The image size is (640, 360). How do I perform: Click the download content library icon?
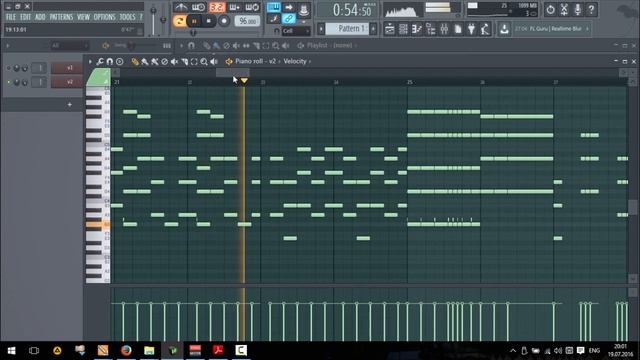pyautogui.click(x=504, y=29)
